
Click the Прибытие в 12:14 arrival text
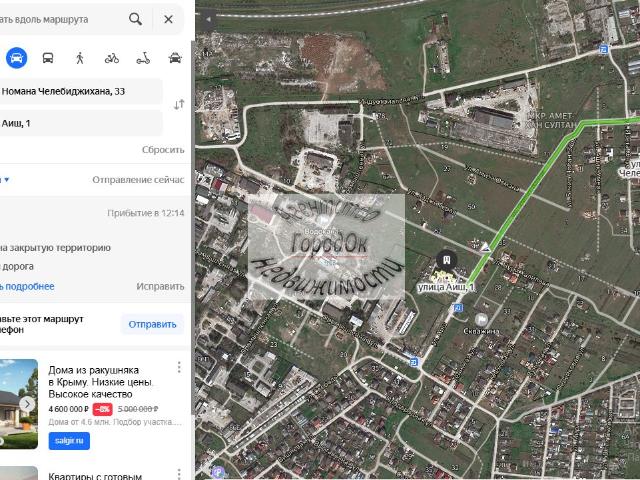point(146,213)
